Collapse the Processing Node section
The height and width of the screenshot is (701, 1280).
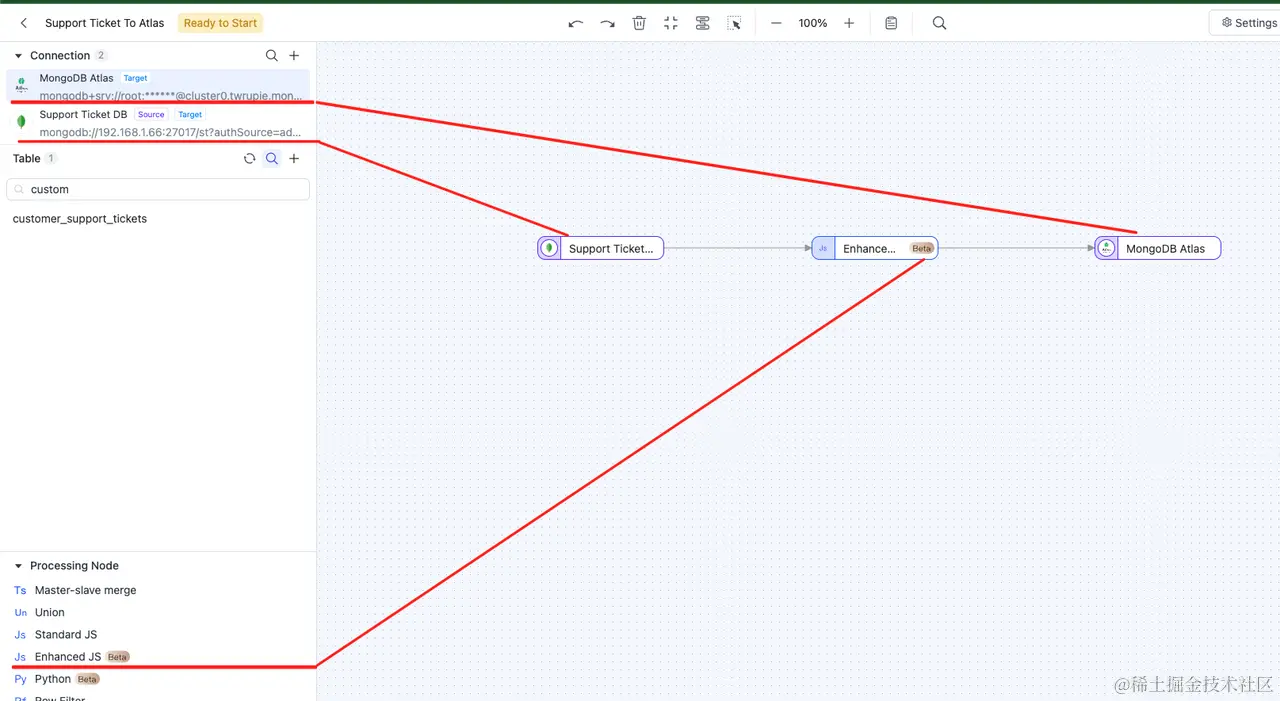(x=18, y=566)
